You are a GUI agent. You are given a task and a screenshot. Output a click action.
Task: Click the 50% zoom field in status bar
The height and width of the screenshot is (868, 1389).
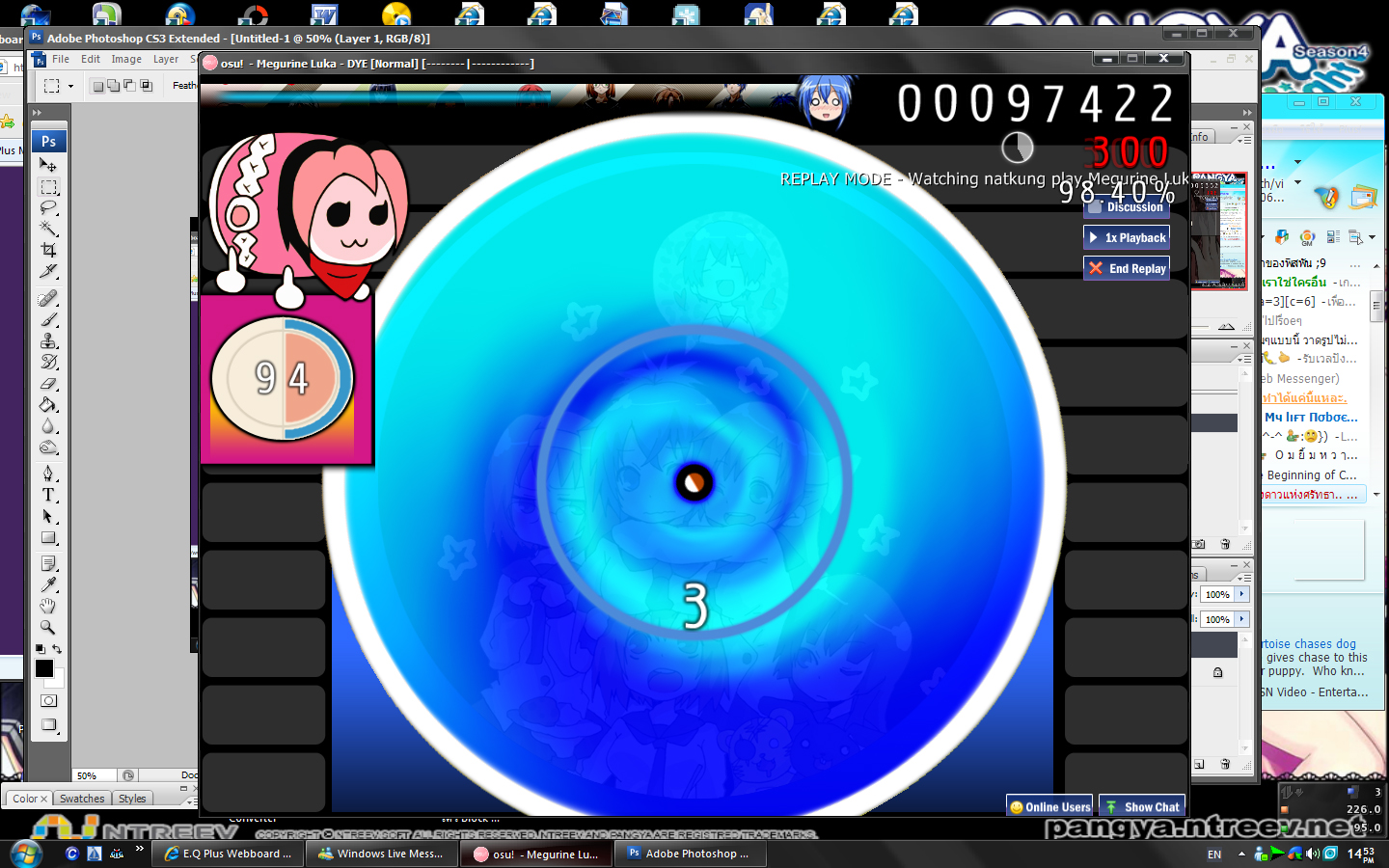click(x=95, y=775)
